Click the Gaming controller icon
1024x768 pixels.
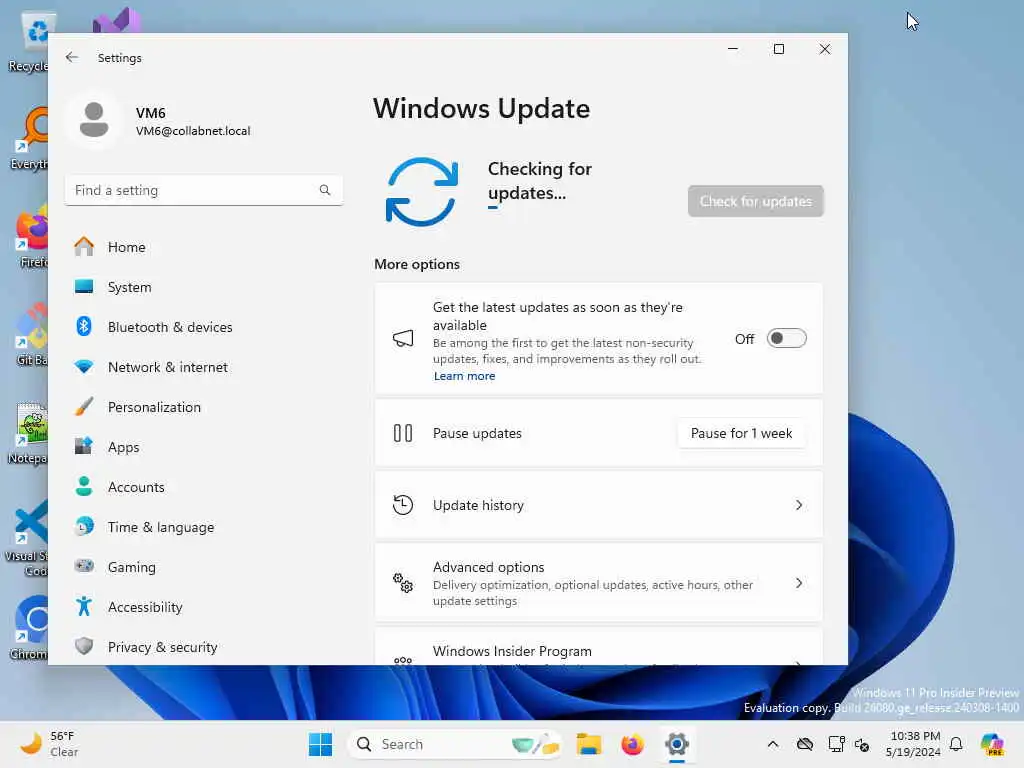(84, 566)
